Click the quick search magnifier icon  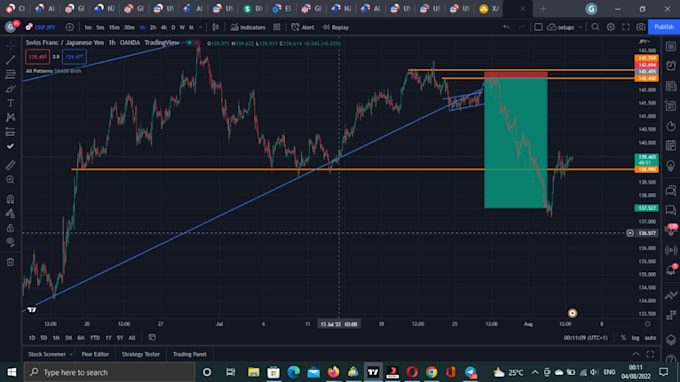595,27
